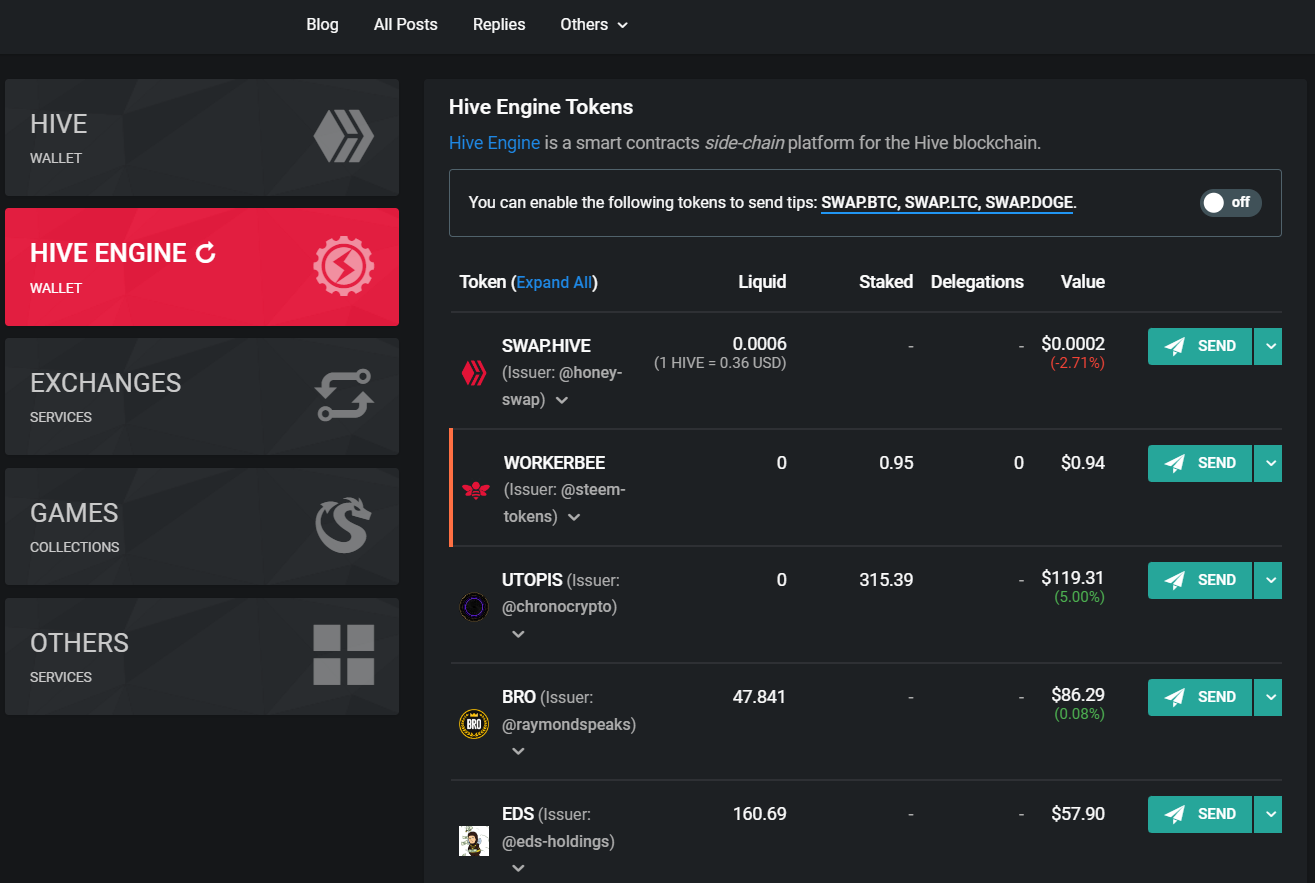Click the WORKERBEE staked value 0.95
1315x883 pixels.
tap(896, 462)
